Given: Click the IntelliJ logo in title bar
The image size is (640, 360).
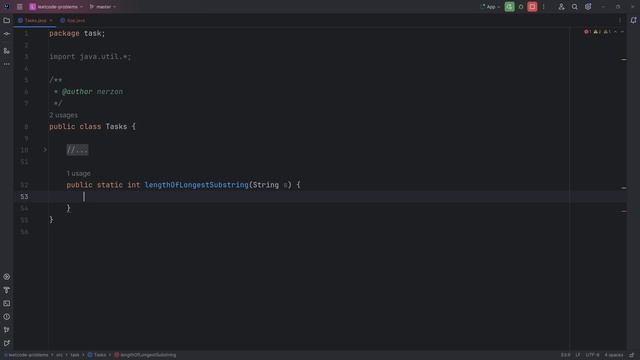Looking at the screenshot, I should 7,7.
